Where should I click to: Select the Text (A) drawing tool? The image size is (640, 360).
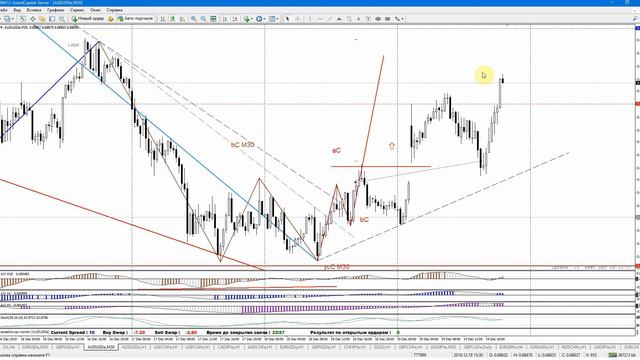(x=358, y=19)
